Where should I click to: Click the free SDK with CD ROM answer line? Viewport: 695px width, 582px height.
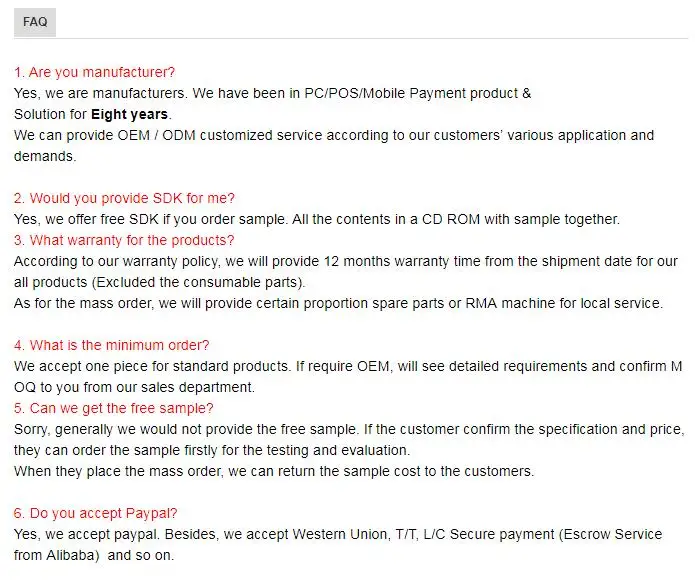317,219
